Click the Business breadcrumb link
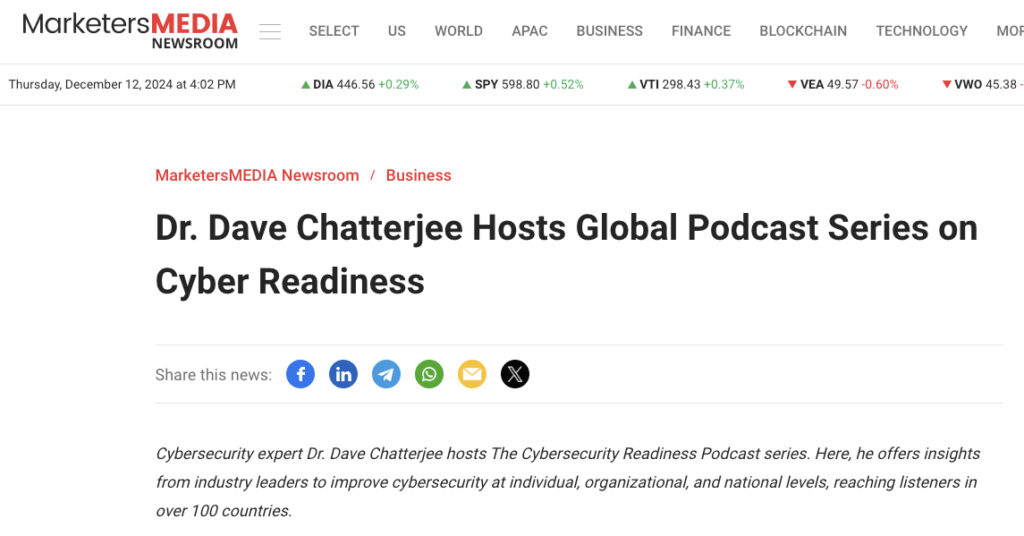This screenshot has width=1024, height=536. pyautogui.click(x=419, y=175)
